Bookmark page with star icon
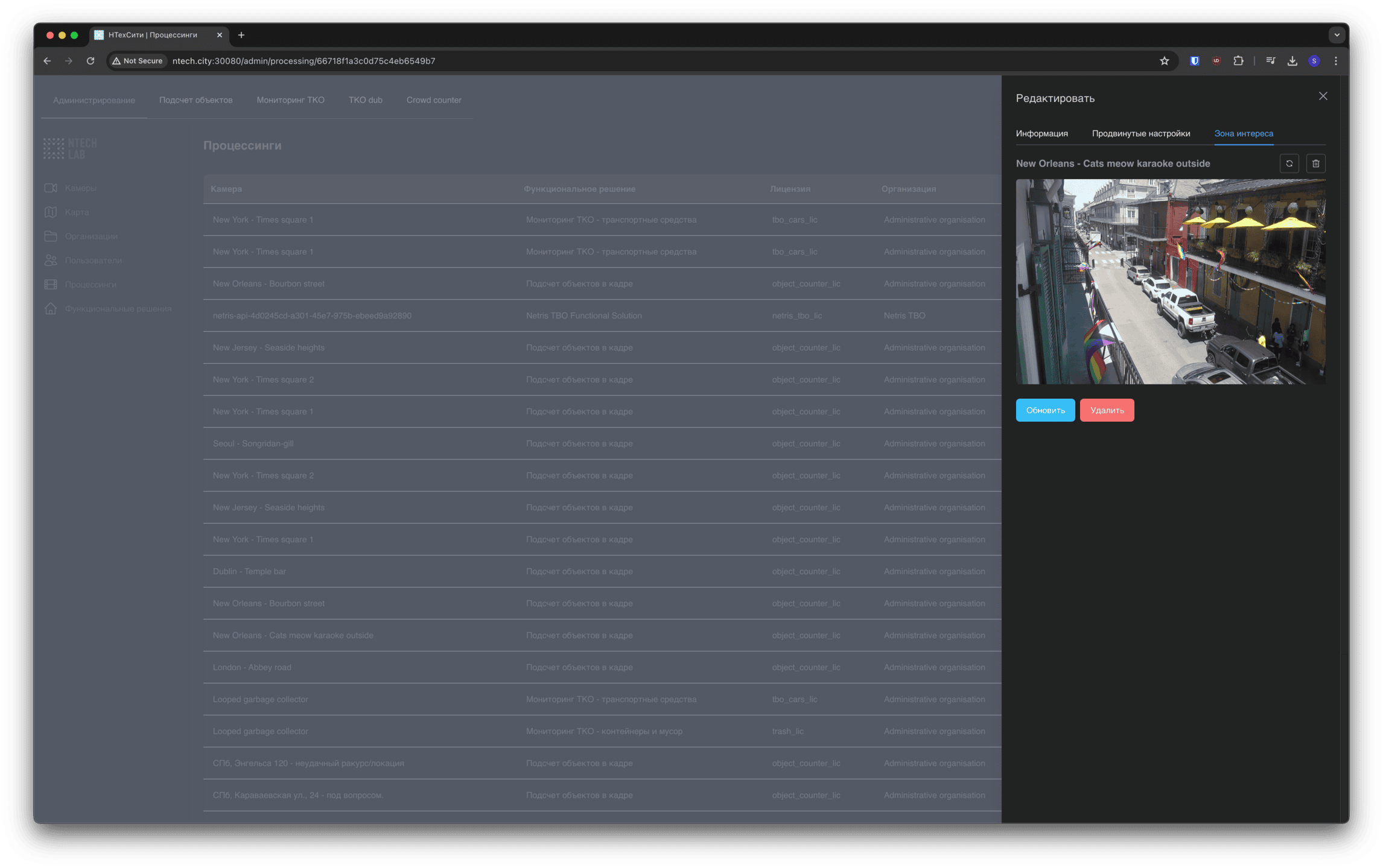Image resolution: width=1383 pixels, height=868 pixels. [1164, 61]
